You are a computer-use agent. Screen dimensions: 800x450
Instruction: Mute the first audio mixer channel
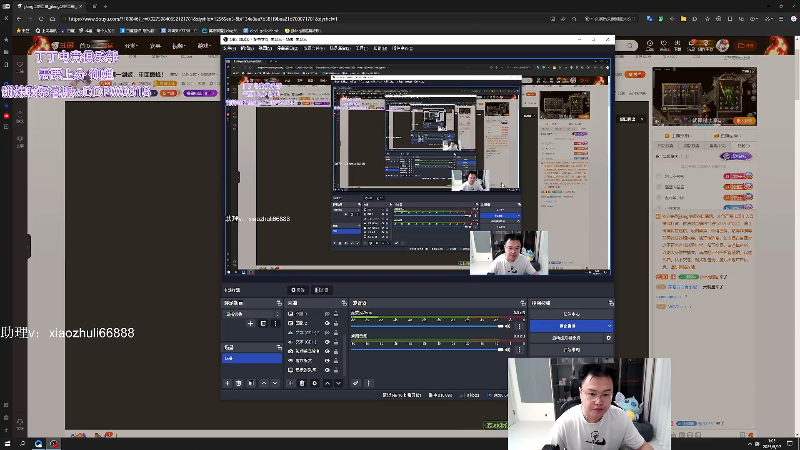point(508,327)
